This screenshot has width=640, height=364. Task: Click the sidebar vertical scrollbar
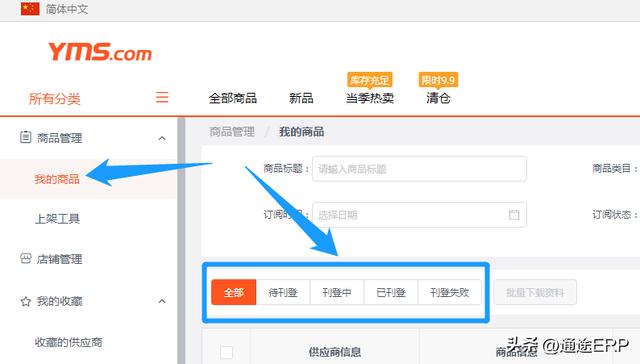[181, 241]
